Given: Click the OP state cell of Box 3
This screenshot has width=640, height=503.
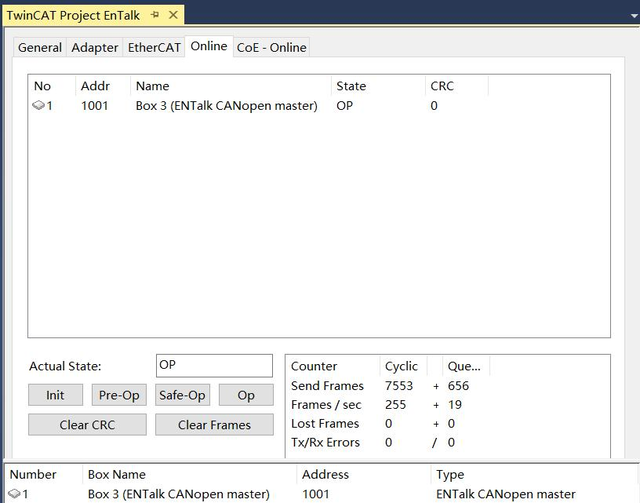Looking at the screenshot, I should pyautogui.click(x=344, y=106).
